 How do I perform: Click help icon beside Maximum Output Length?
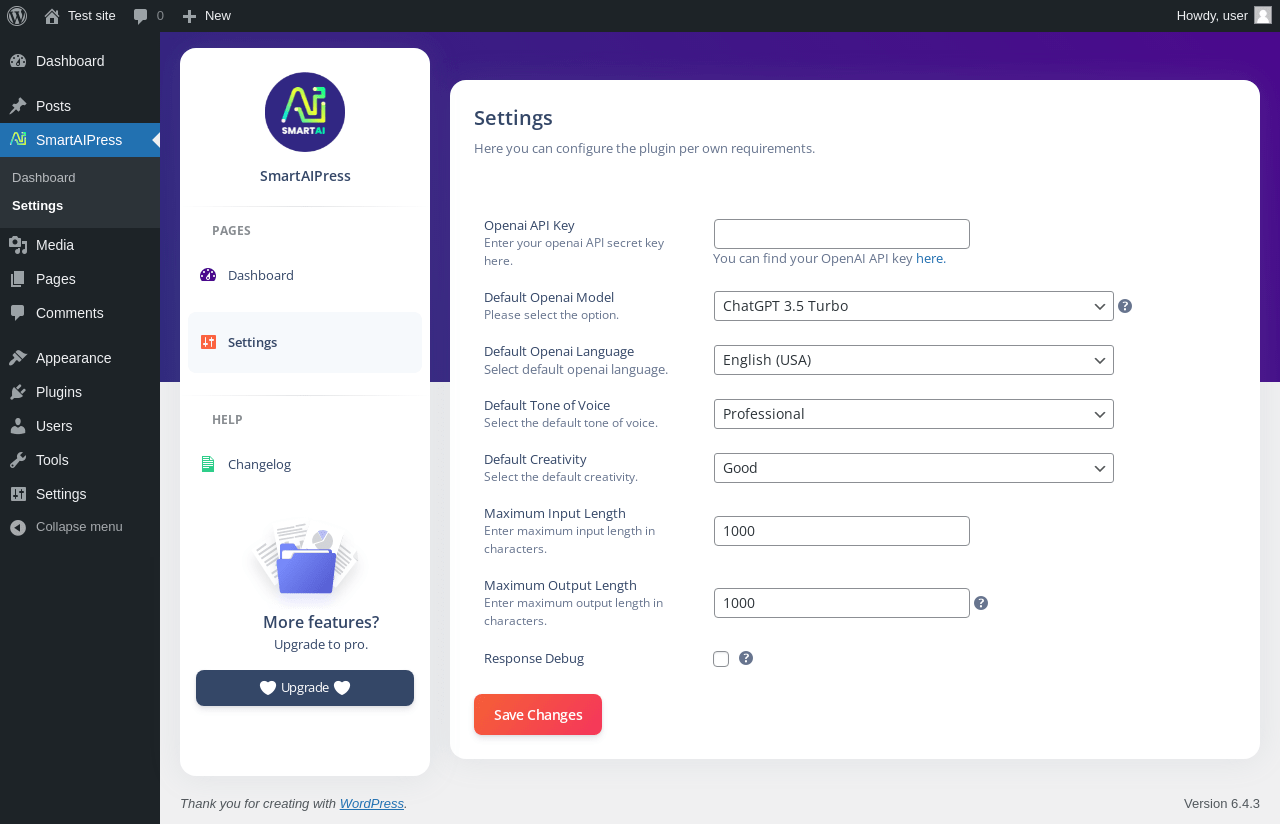point(981,603)
